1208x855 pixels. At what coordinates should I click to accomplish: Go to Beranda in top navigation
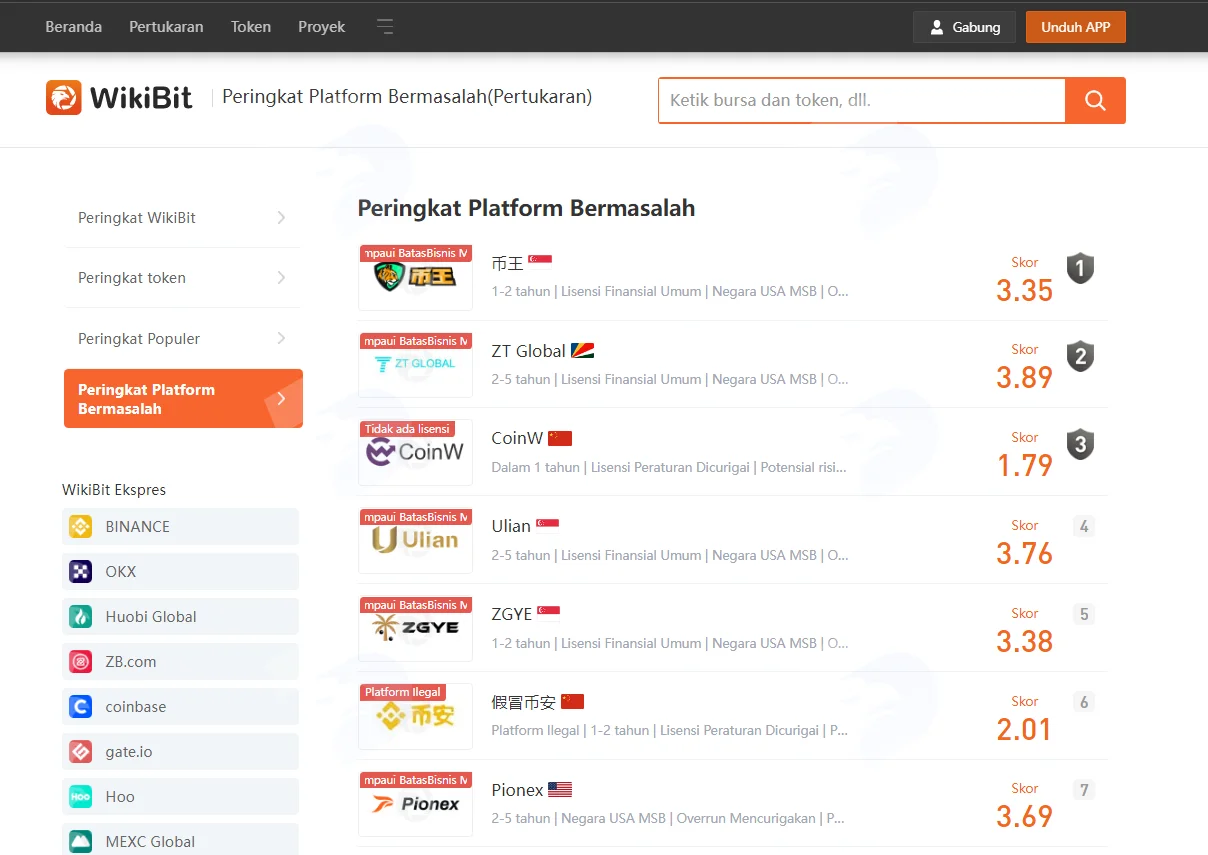point(74,27)
